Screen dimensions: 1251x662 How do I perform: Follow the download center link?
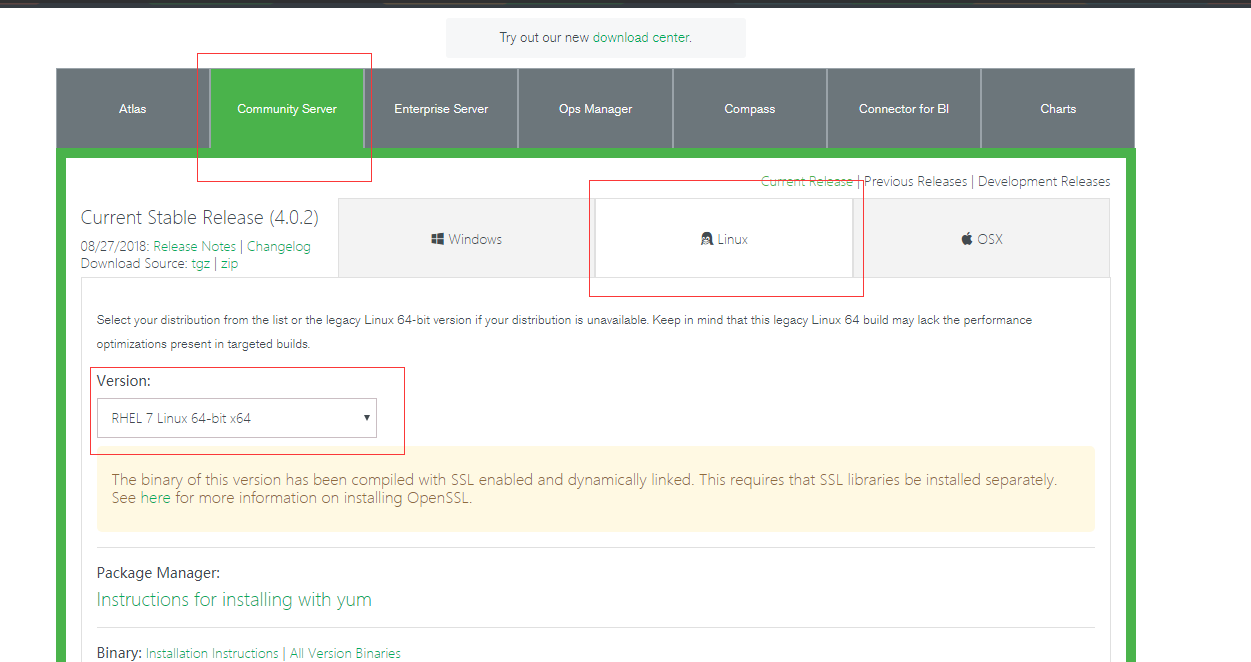coord(640,37)
